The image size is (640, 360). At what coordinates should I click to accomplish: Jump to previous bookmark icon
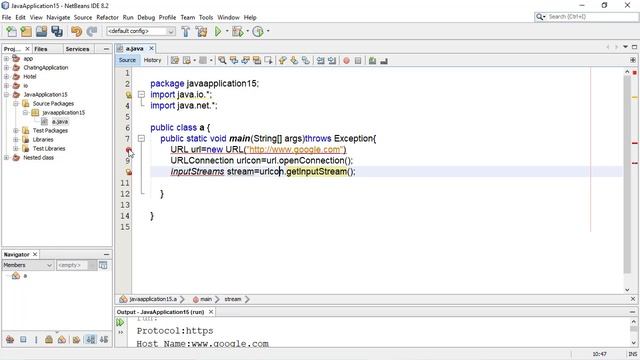pos(282,61)
